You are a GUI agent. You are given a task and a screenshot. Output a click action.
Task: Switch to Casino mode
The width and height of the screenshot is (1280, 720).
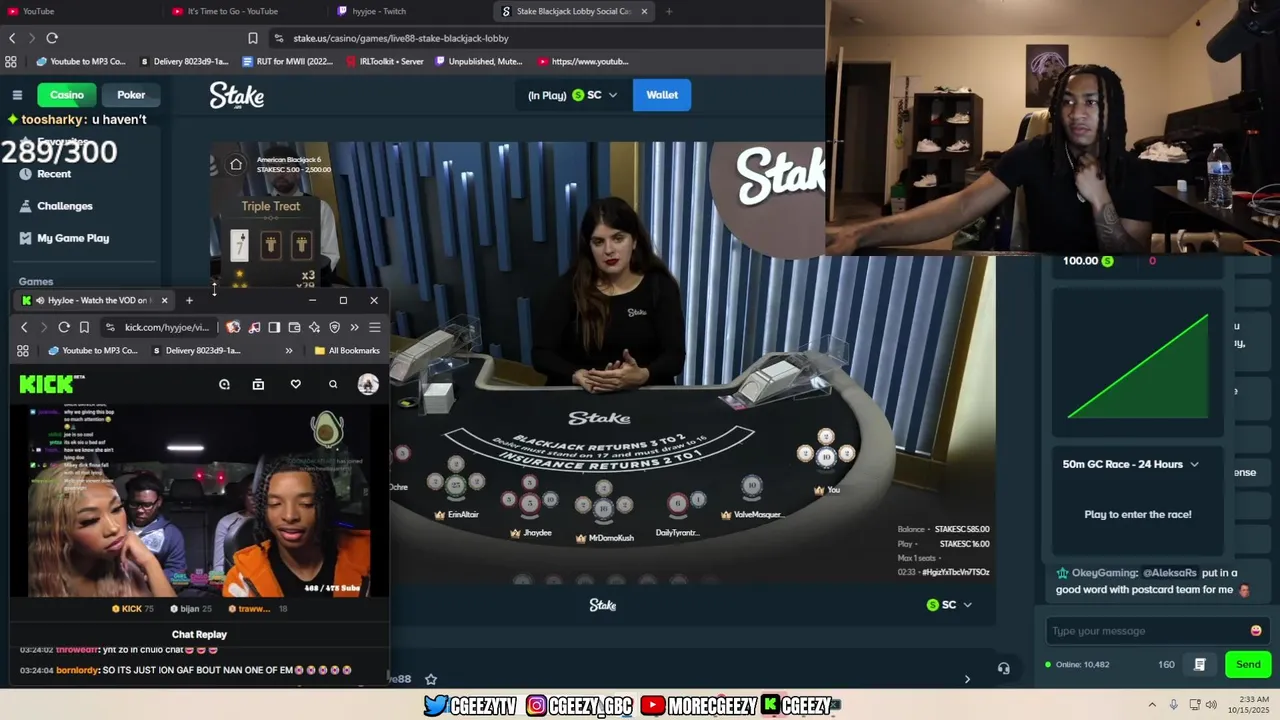(67, 95)
